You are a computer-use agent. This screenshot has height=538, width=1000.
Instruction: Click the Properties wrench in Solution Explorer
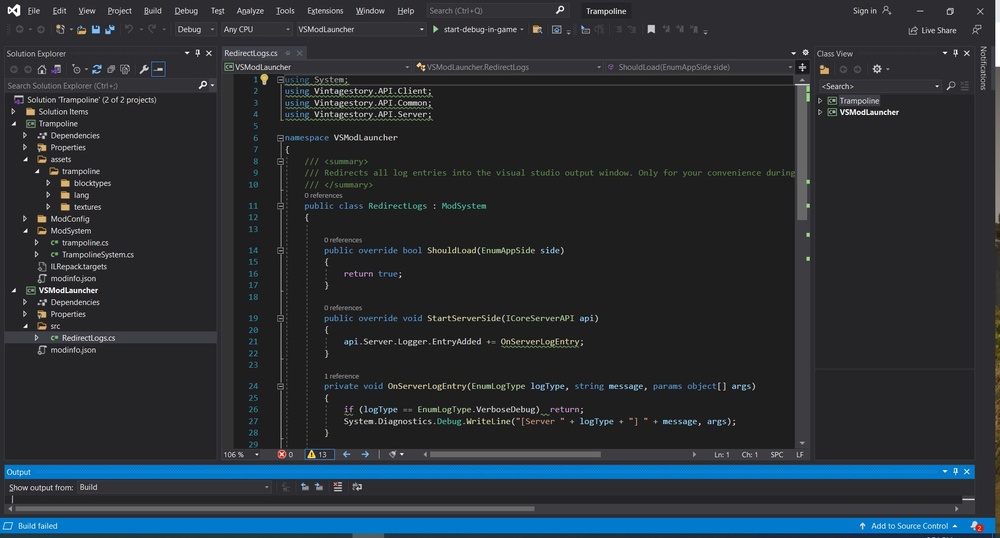pyautogui.click(x=144, y=70)
